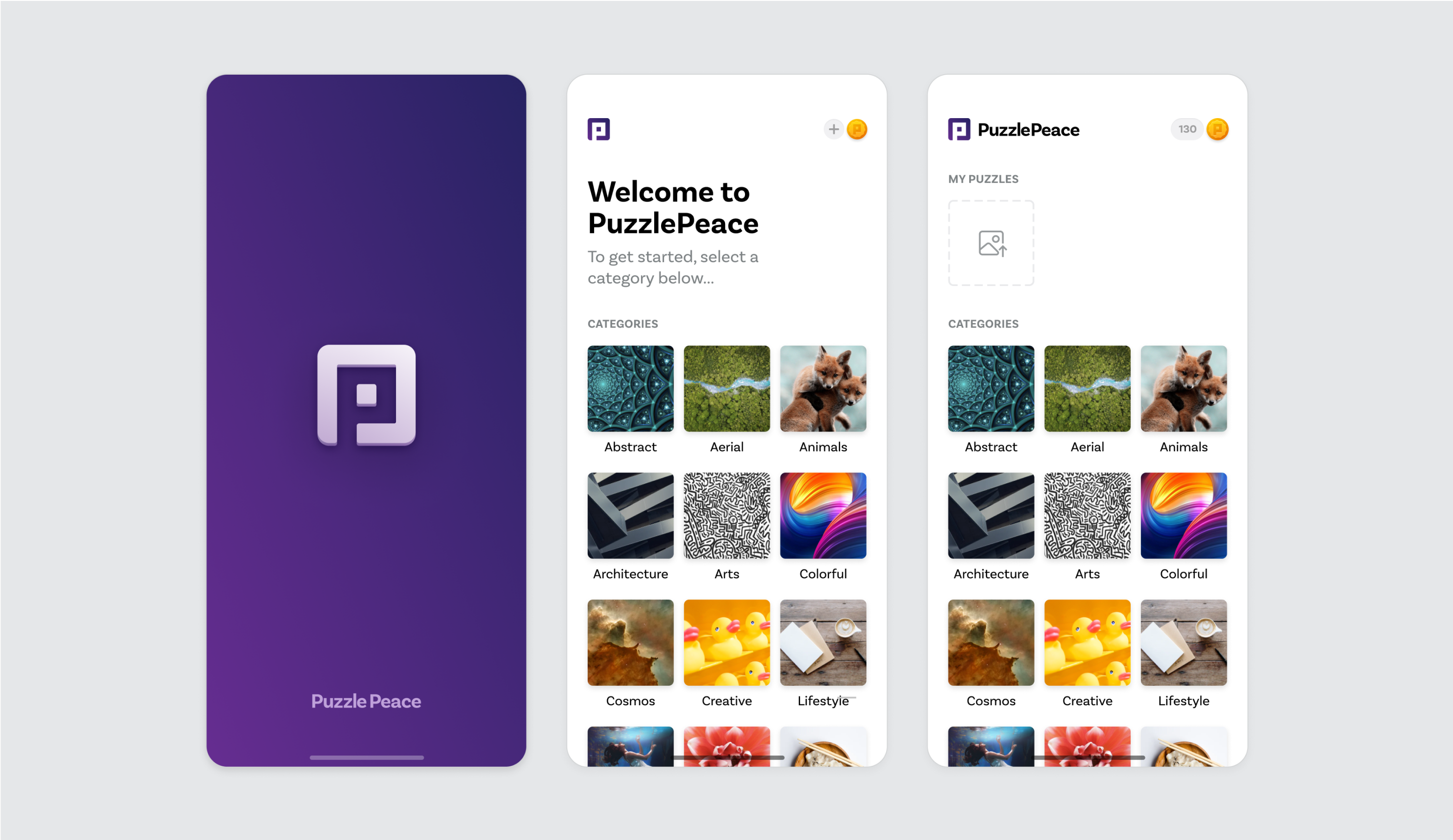1453x840 pixels.
Task: Click the gold coin on the welcome screen
Action: coord(857,129)
